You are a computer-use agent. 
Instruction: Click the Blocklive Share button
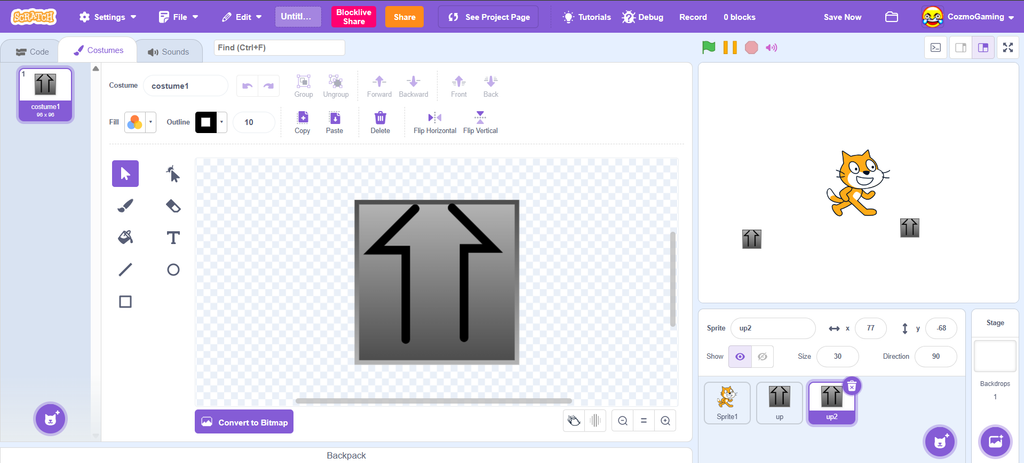pos(354,17)
